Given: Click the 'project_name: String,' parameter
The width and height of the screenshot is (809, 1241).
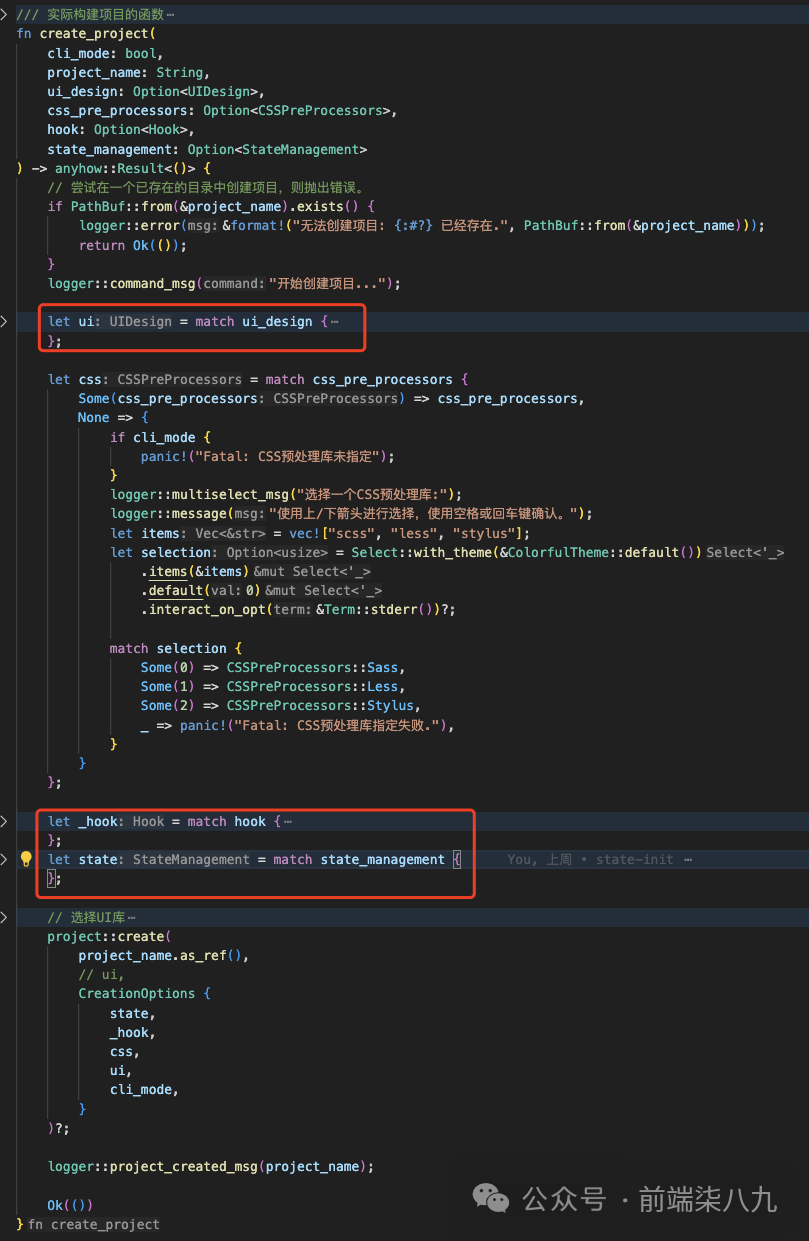Looking at the screenshot, I should coord(127,72).
